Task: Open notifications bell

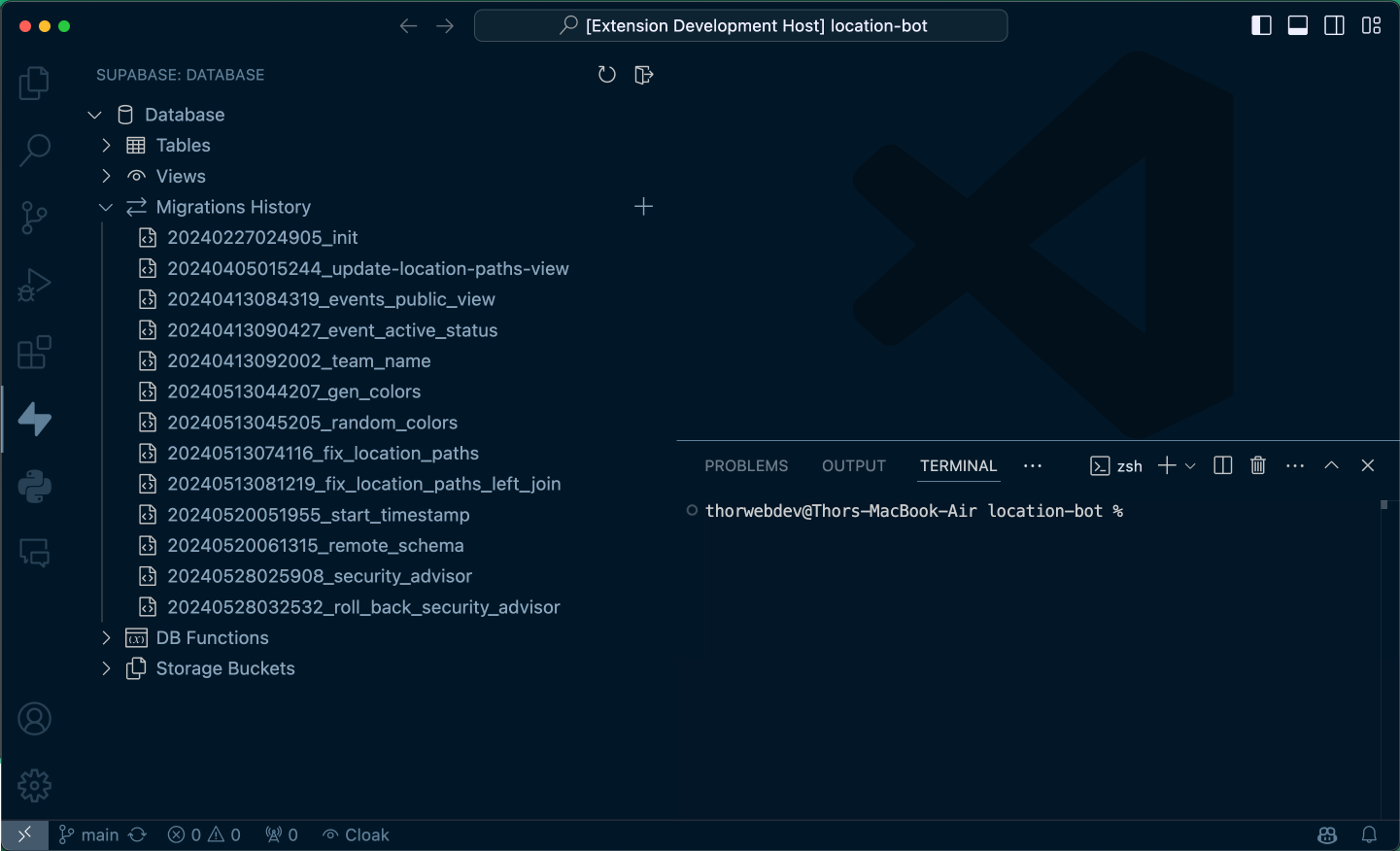Action: [1369, 835]
